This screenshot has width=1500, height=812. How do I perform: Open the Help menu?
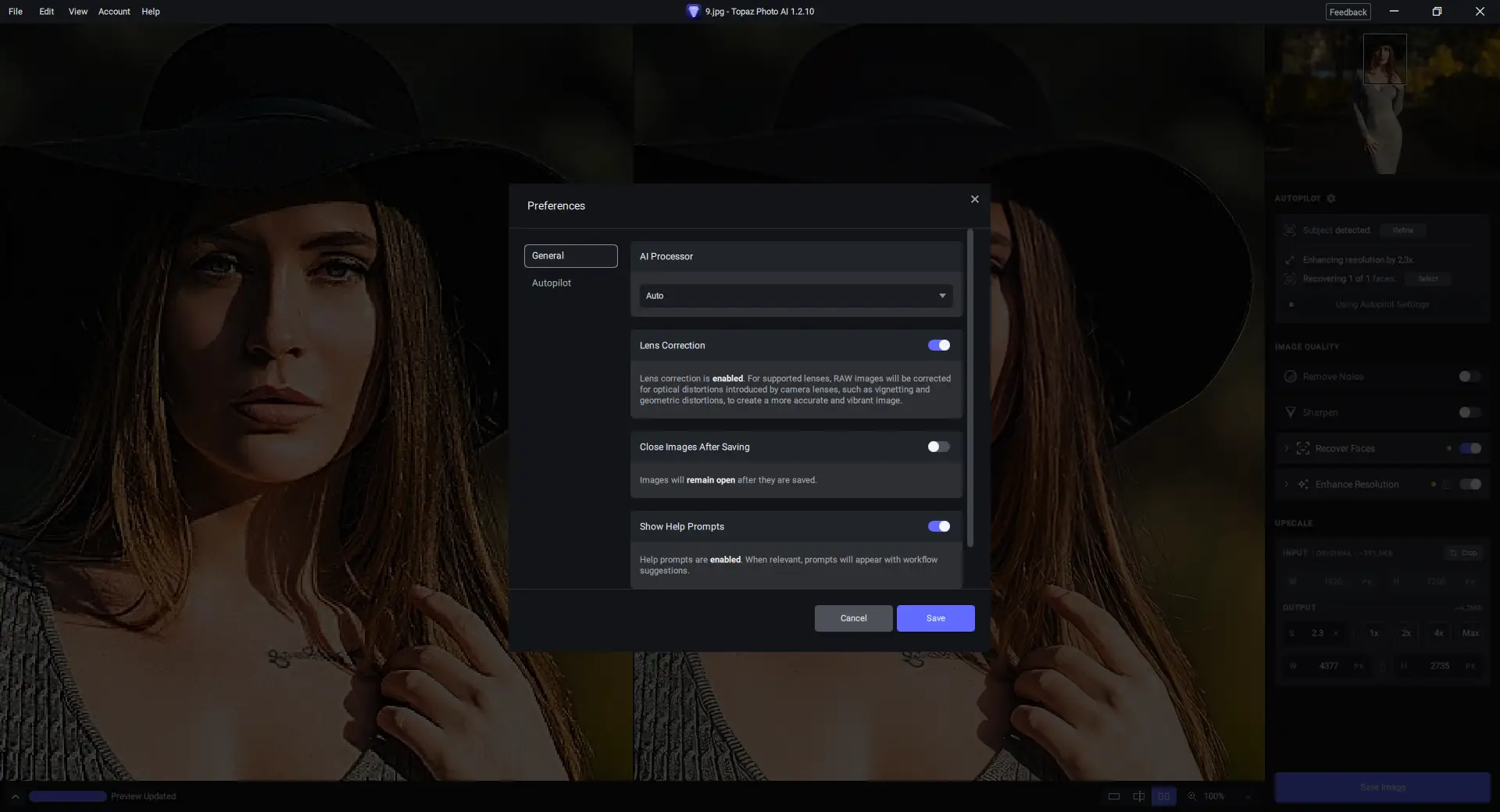151,12
